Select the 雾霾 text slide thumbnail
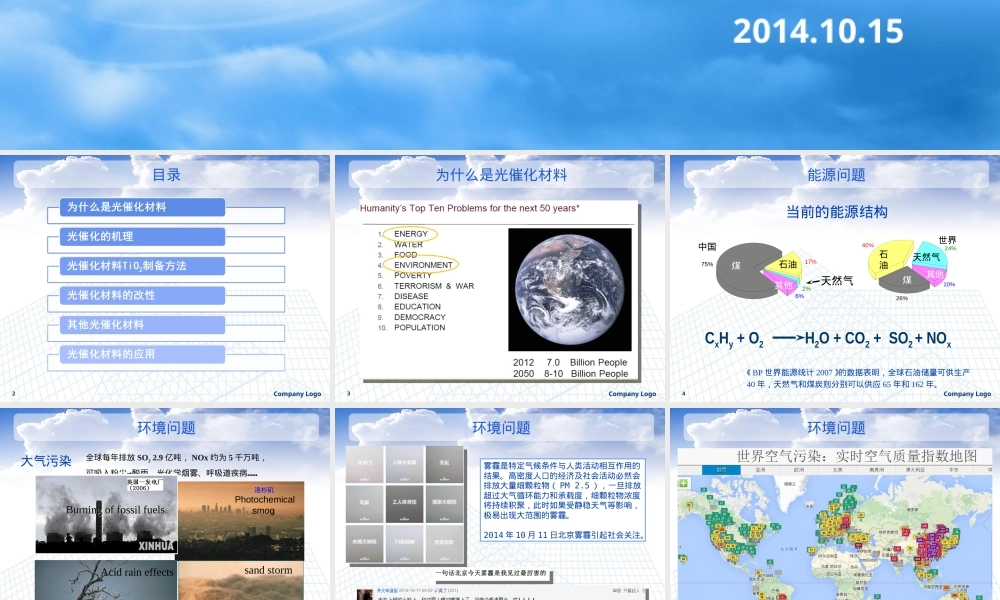1000x600 pixels. (501, 504)
